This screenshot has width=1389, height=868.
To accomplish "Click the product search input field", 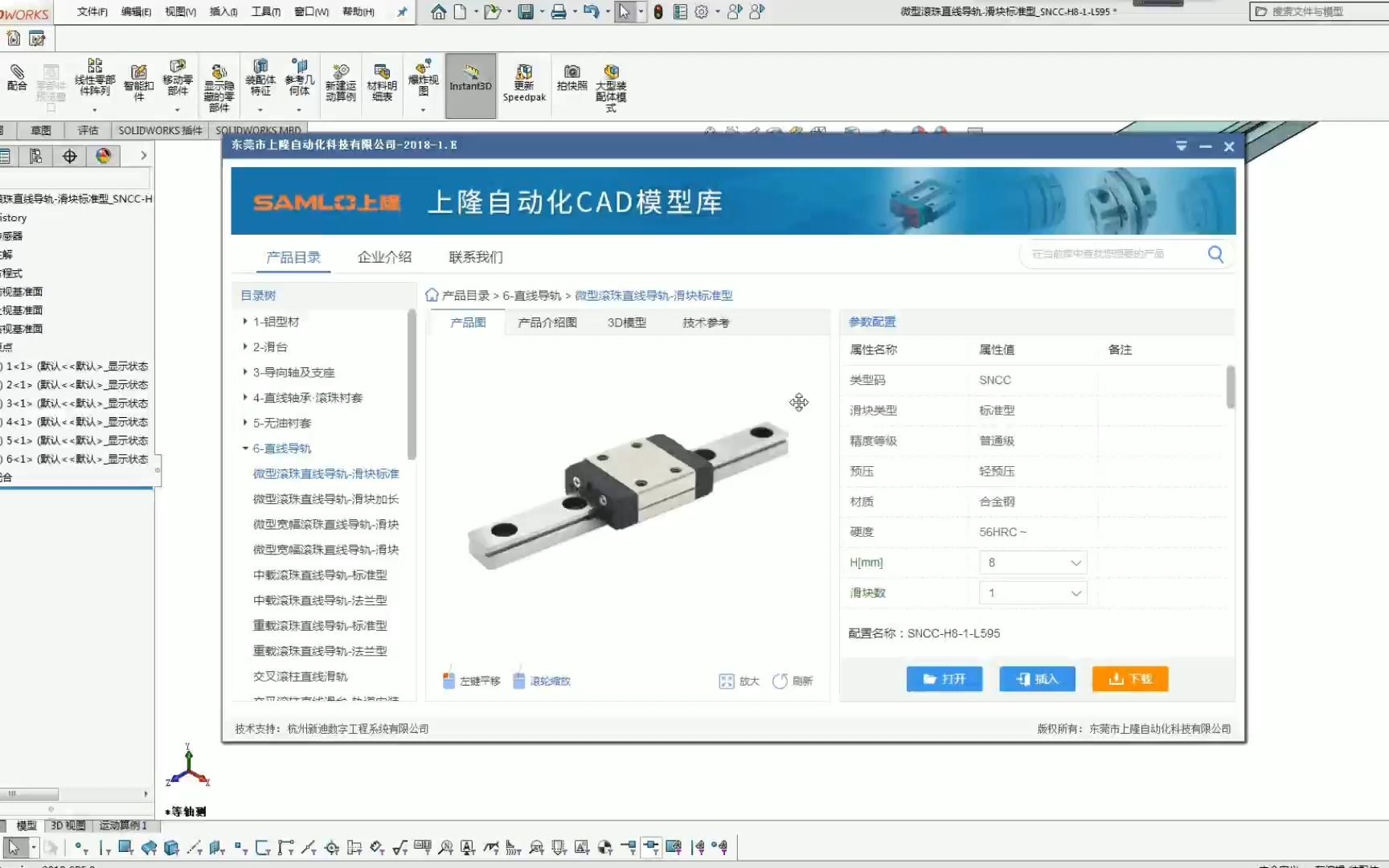I will pyautogui.click(x=1113, y=254).
